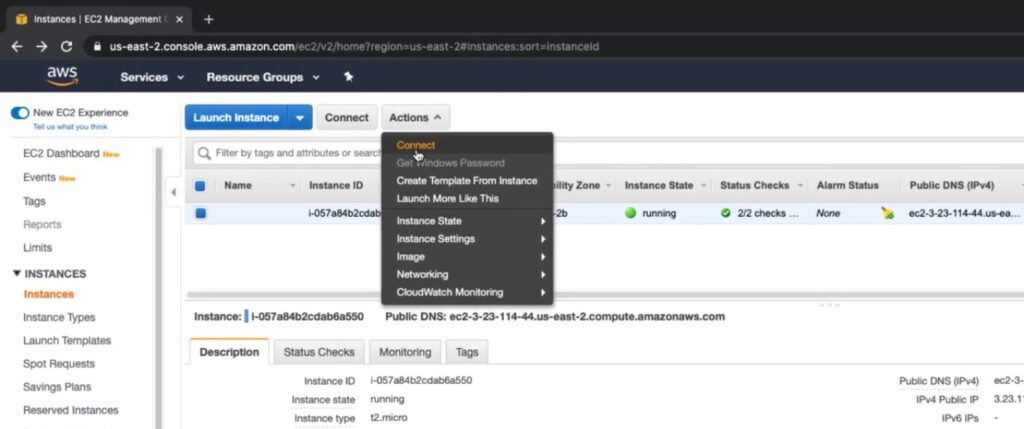Viewport: 1024px width, 429px height.
Task: Choose Connect in the Actions menu
Action: point(415,145)
